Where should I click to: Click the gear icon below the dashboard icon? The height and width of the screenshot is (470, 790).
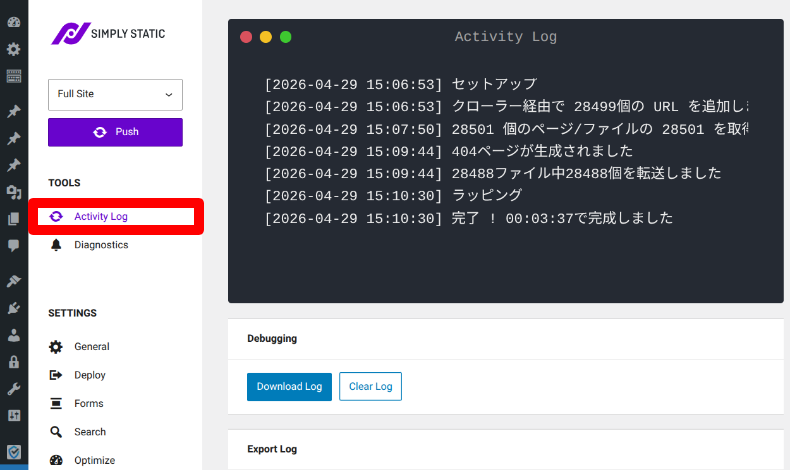pos(14,49)
